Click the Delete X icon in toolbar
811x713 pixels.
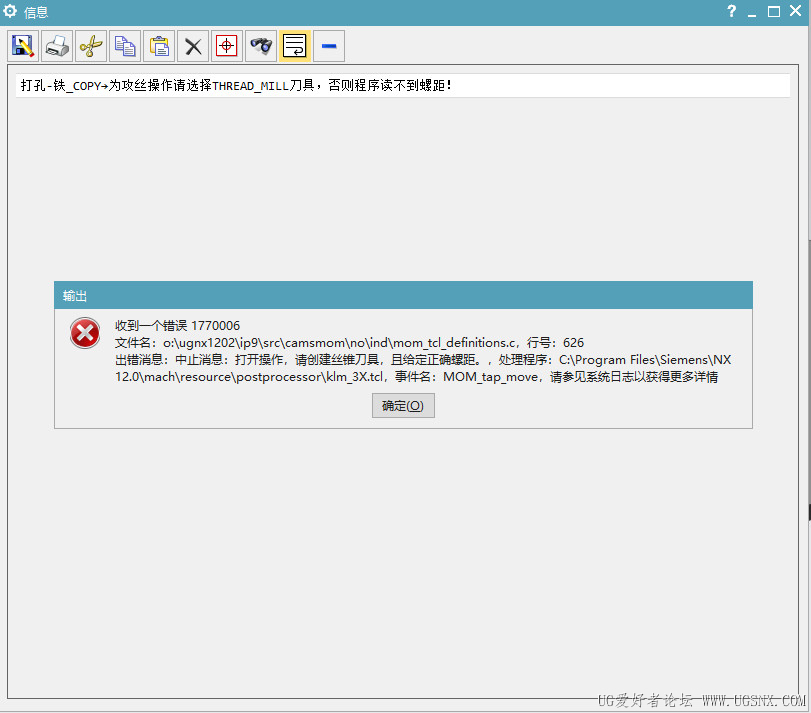click(193, 46)
